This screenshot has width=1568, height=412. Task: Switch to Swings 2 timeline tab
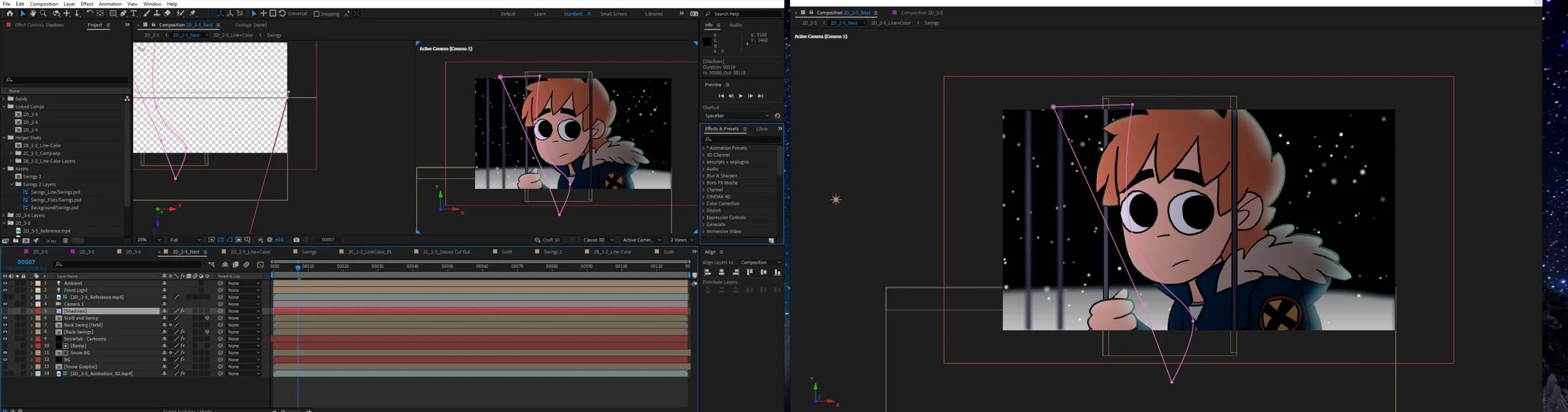point(553,252)
